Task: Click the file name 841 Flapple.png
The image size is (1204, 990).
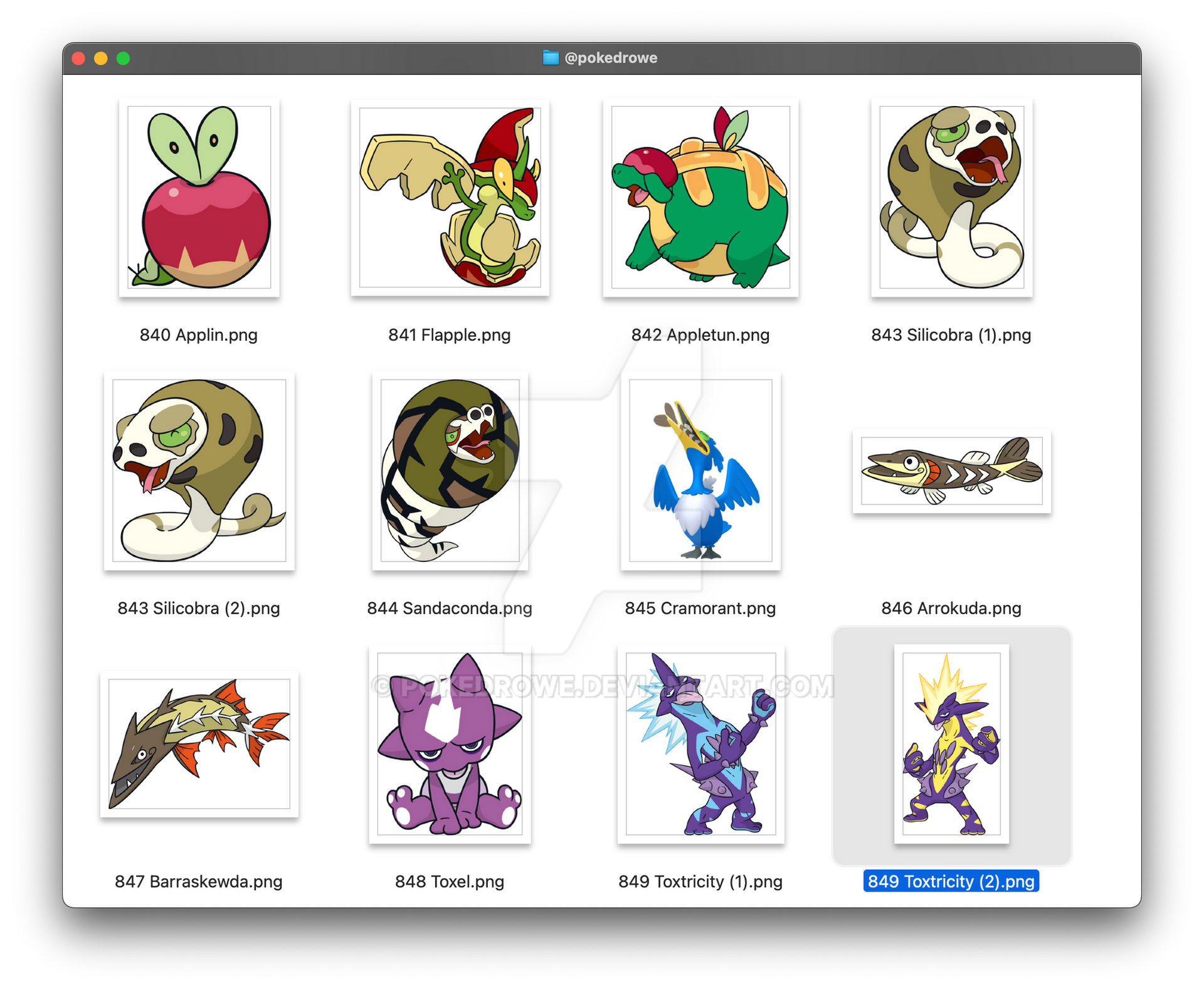Action: point(450,334)
